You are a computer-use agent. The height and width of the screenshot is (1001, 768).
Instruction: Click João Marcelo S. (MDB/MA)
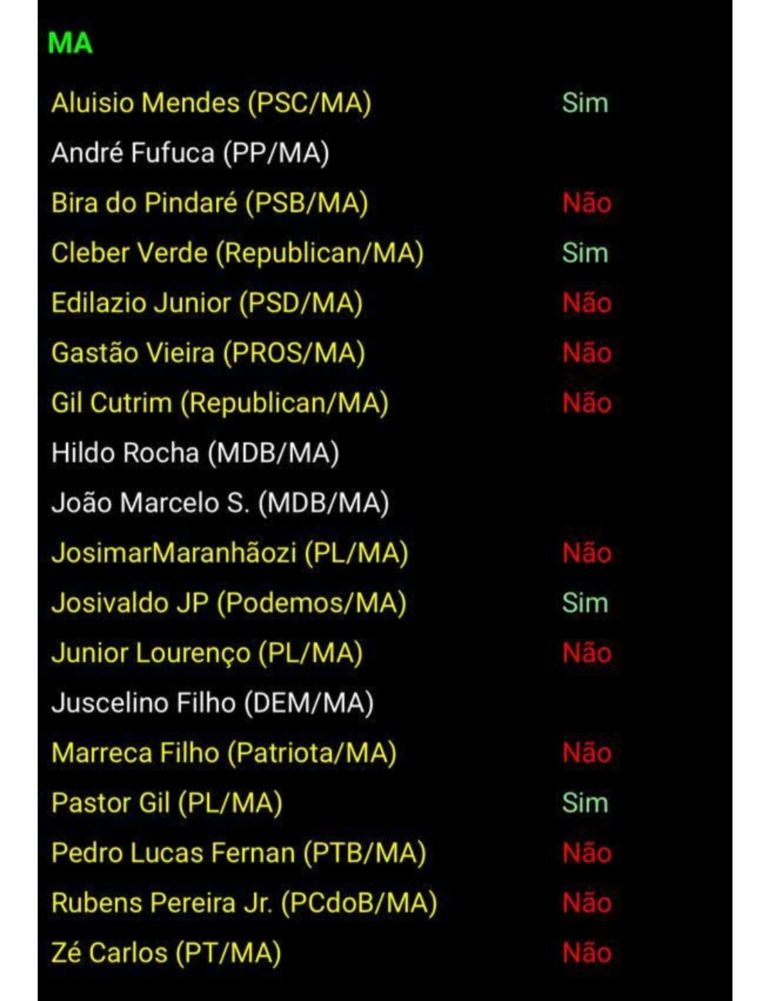point(219,503)
